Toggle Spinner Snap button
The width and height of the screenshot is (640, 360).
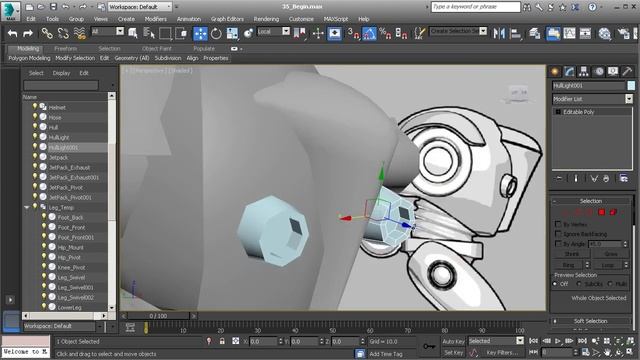pyautogui.click(x=401, y=33)
